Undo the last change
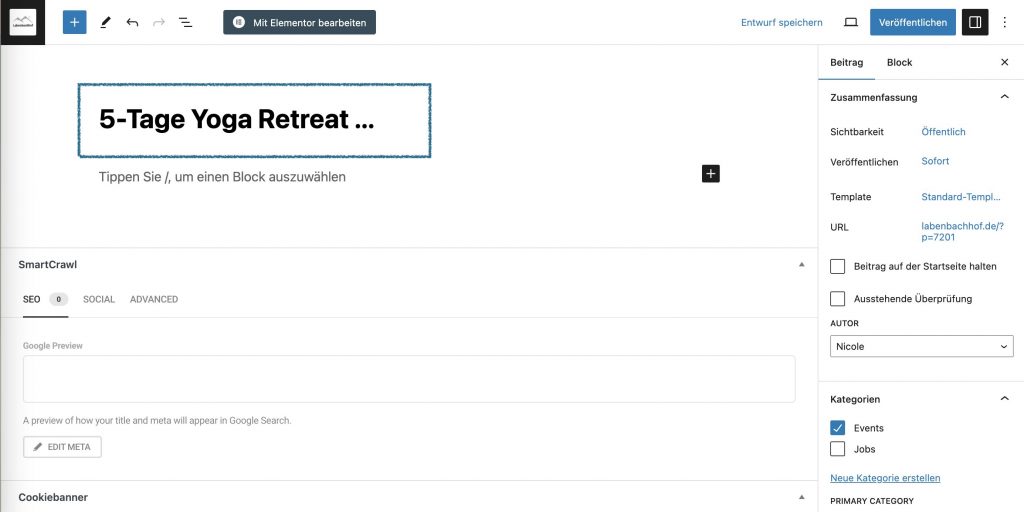Screen dimensions: 1024x512 [132, 22]
